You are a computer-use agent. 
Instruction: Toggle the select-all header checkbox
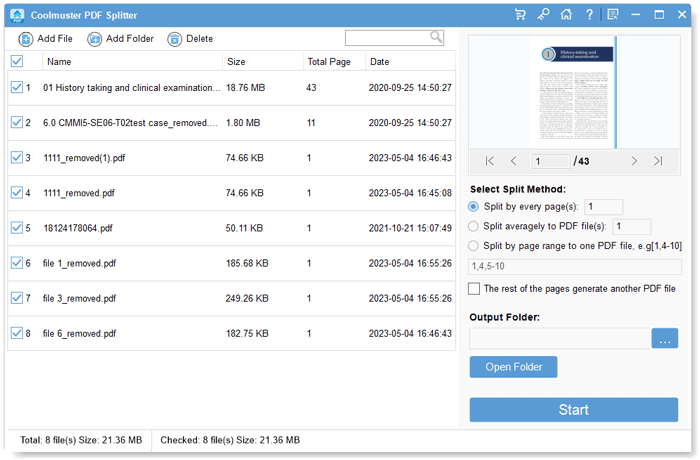click(x=17, y=61)
